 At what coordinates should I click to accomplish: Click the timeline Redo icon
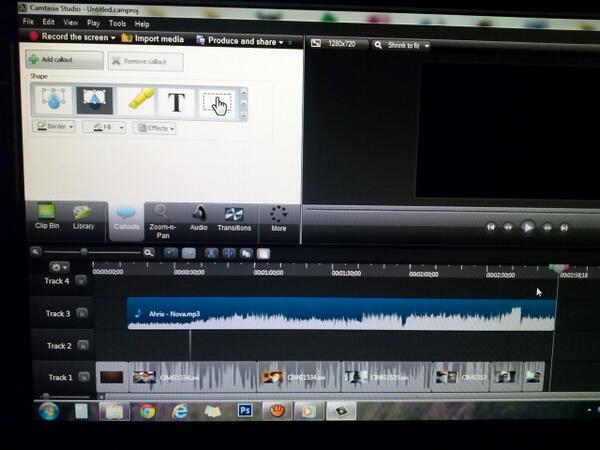[189, 253]
